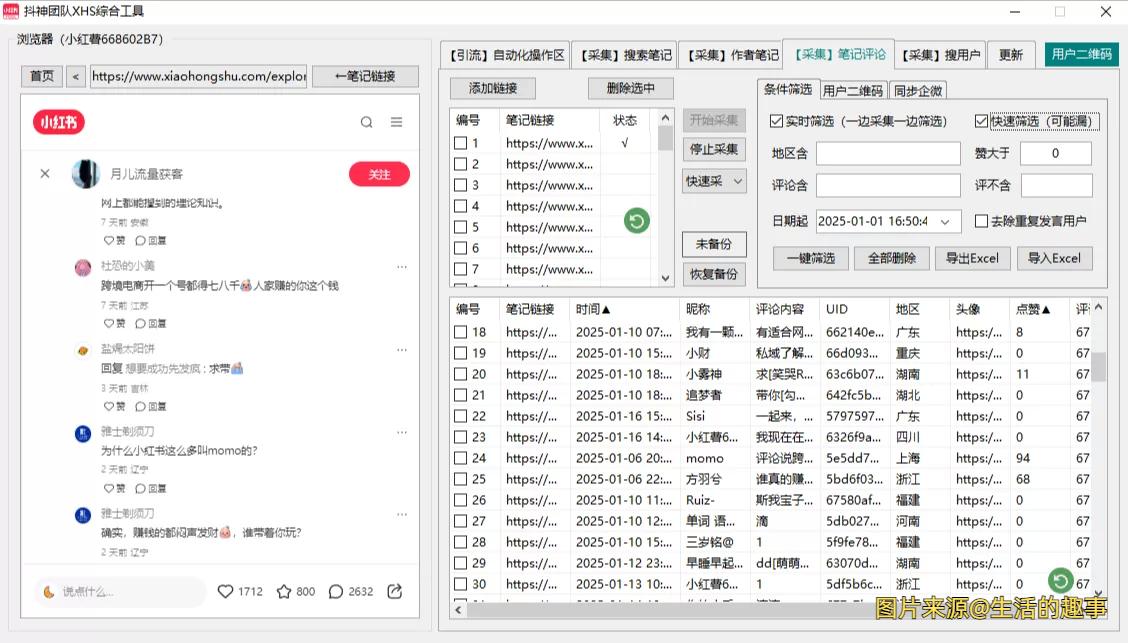Uncheck 实时筛选 real-time filtering
Image resolution: width=1128 pixels, height=643 pixels.
pyautogui.click(x=775, y=121)
